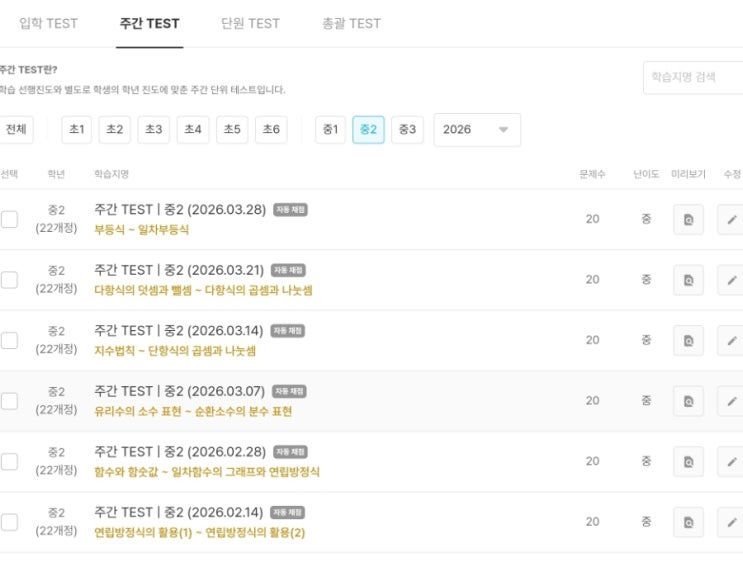This screenshot has height=562, width=743.
Task: Switch to the 단원 TEST tab
Action: coord(250,23)
